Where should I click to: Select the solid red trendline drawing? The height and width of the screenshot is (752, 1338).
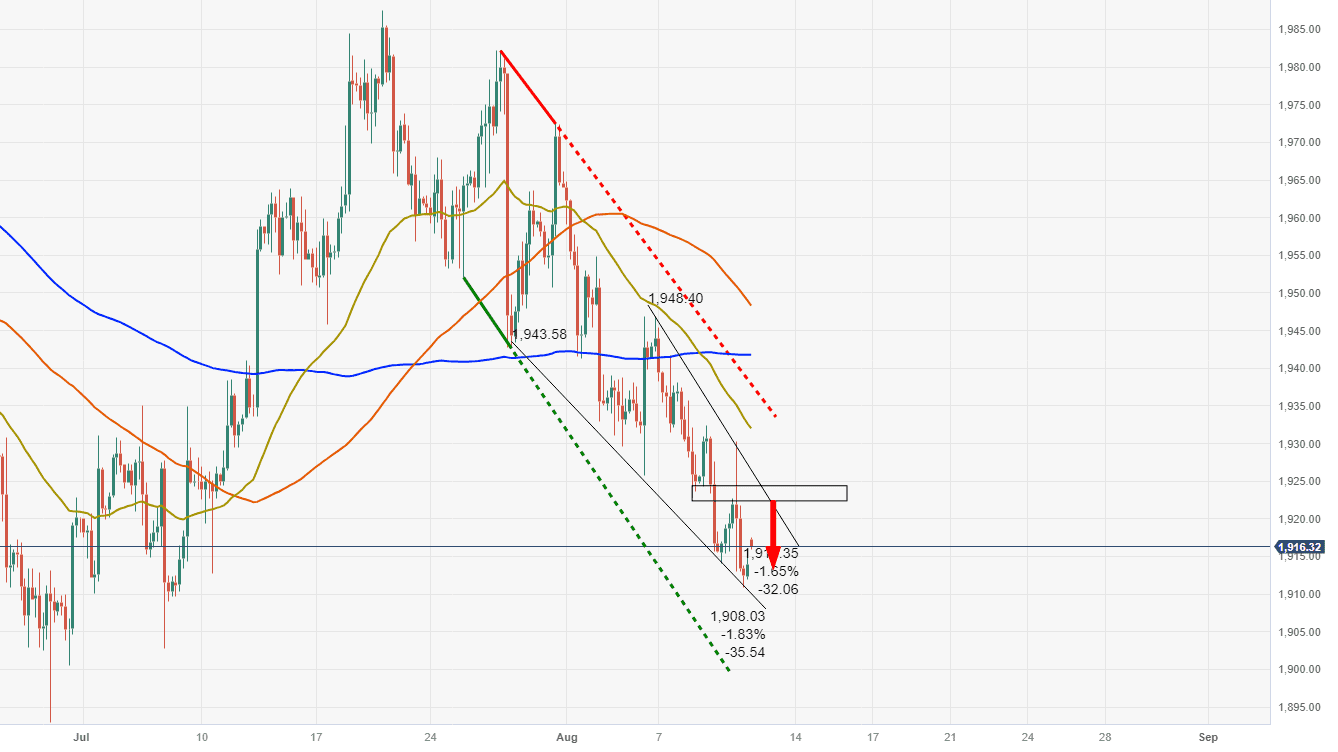(529, 88)
